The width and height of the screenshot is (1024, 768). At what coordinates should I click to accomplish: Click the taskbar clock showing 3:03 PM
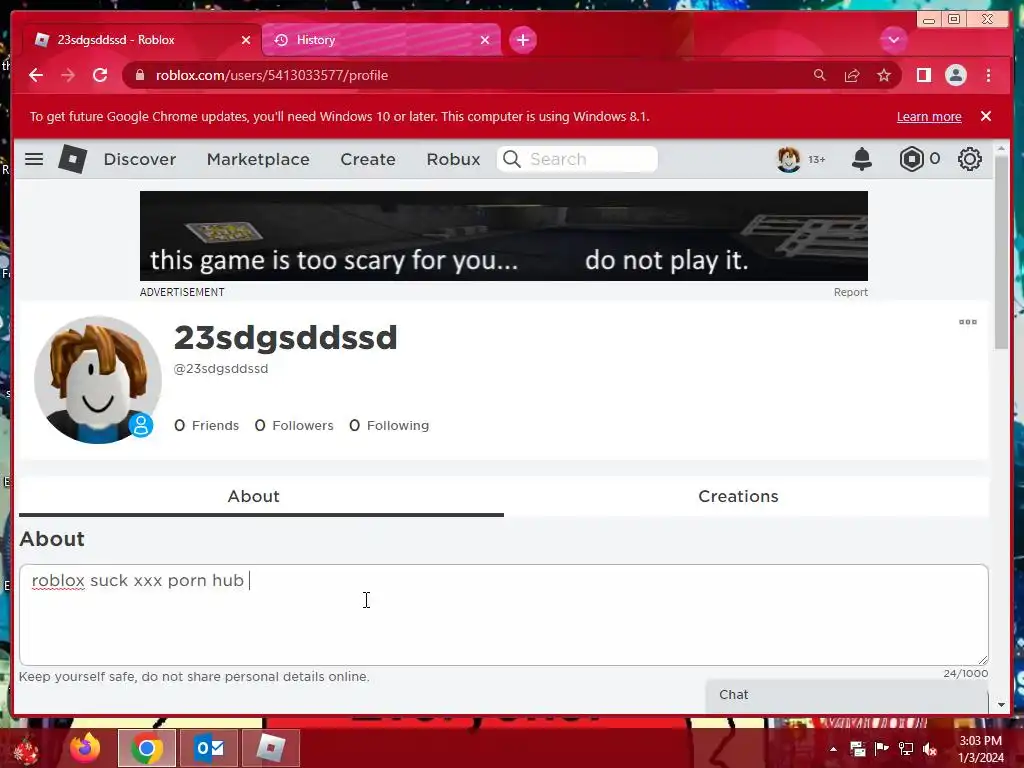tap(980, 749)
